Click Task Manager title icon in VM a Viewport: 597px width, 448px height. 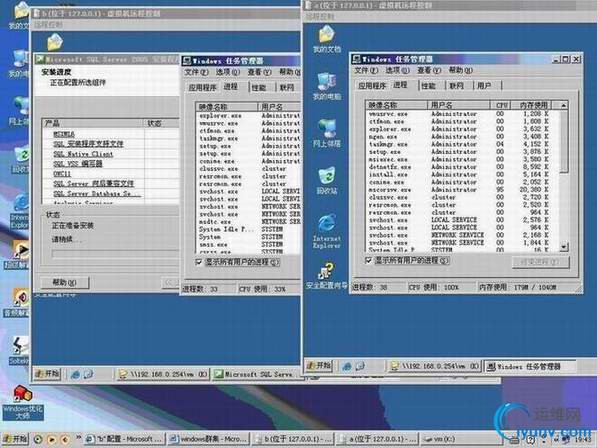(357, 59)
